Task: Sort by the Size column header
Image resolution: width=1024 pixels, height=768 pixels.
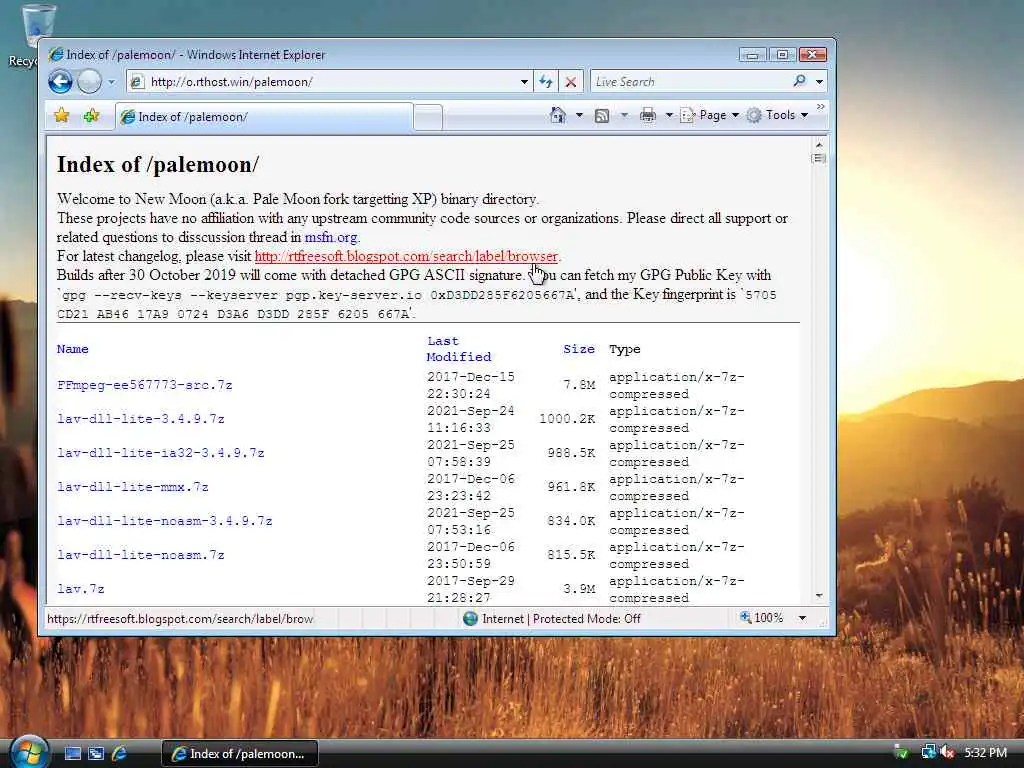Action: point(579,349)
